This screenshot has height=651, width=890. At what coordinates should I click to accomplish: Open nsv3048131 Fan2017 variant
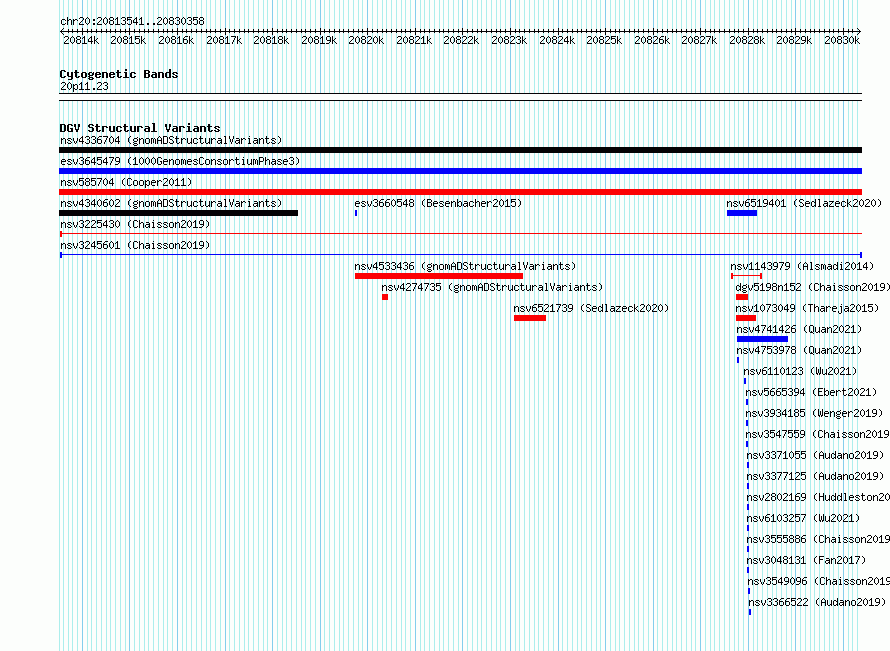point(806,560)
